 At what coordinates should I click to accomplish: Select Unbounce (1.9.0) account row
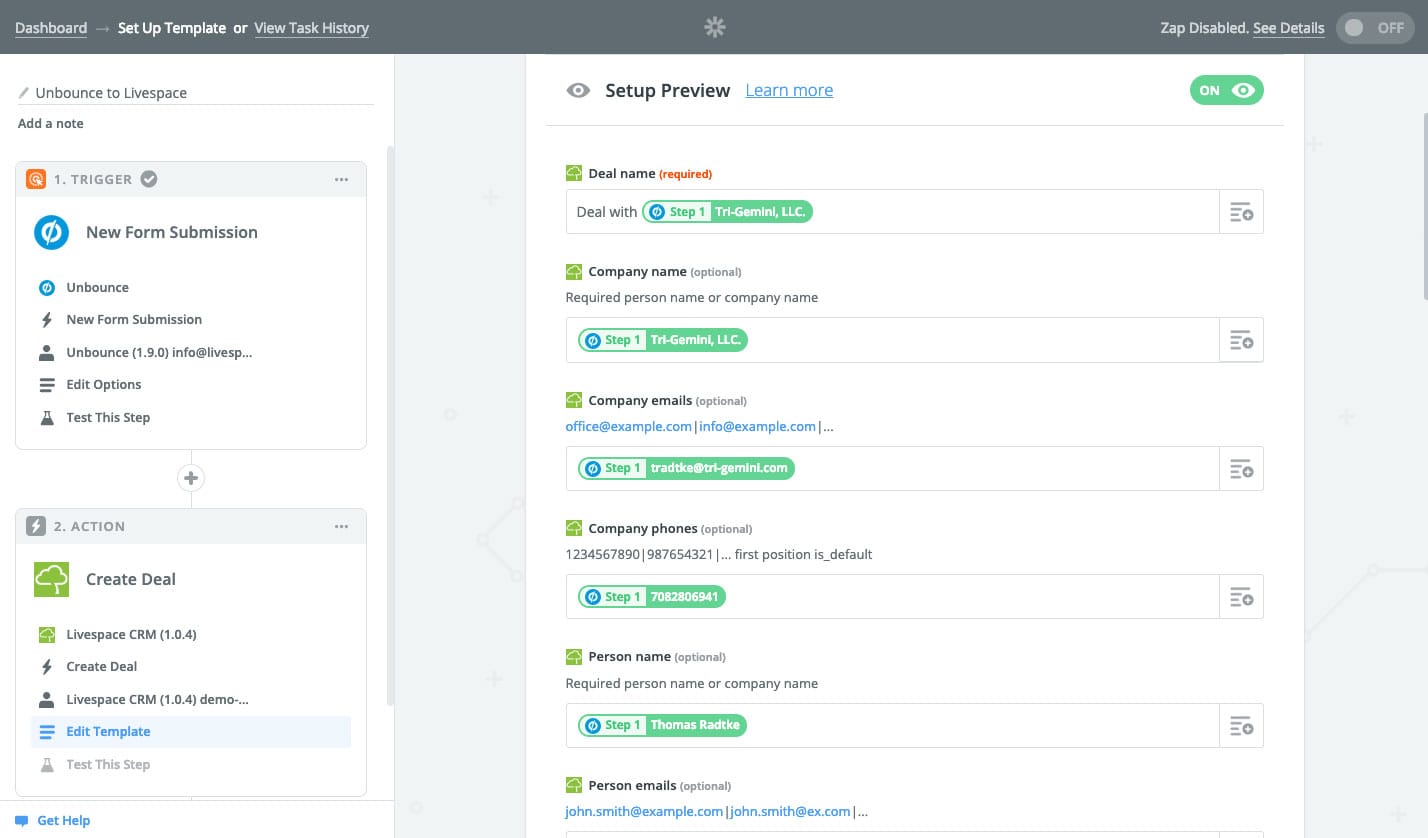coord(191,352)
